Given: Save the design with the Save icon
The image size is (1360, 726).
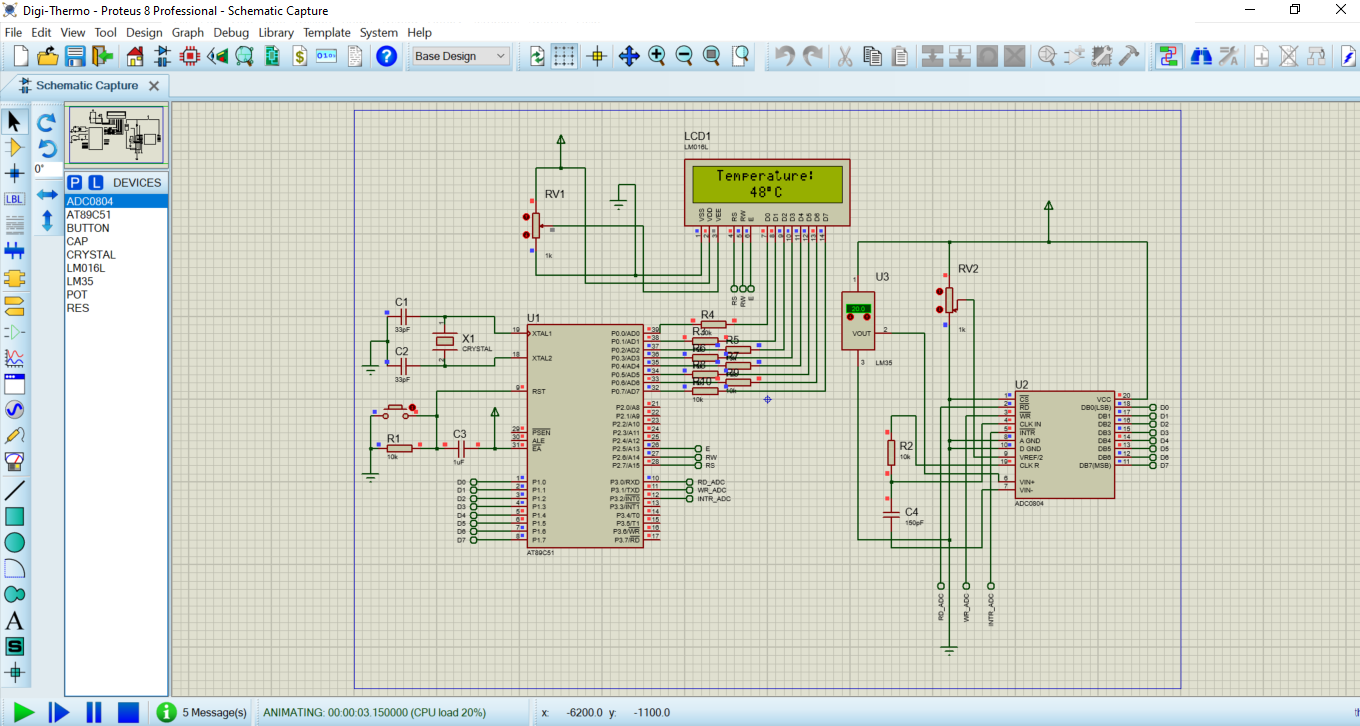Looking at the screenshot, I should (73, 56).
